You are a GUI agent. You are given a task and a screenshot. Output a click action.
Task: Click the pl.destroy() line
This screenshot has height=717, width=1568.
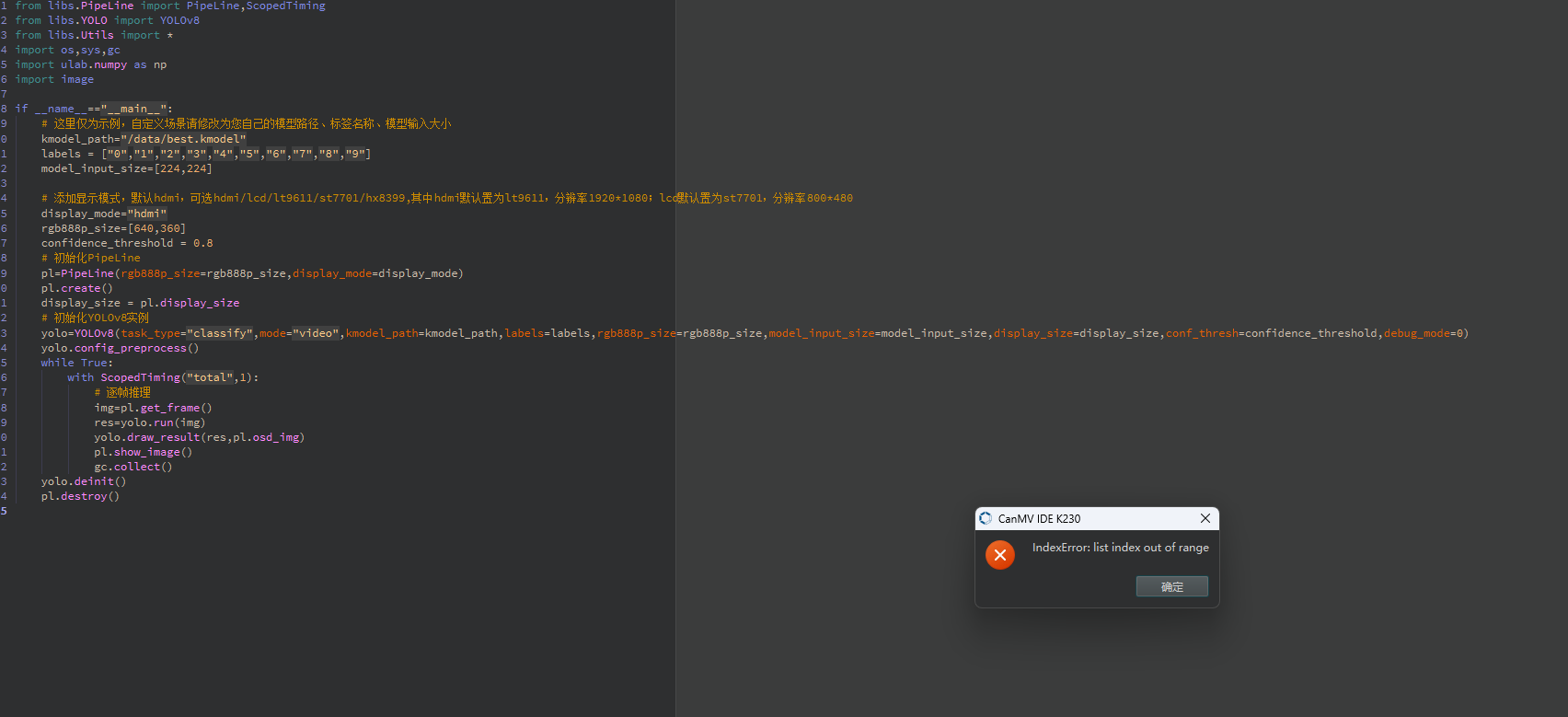tap(80, 496)
